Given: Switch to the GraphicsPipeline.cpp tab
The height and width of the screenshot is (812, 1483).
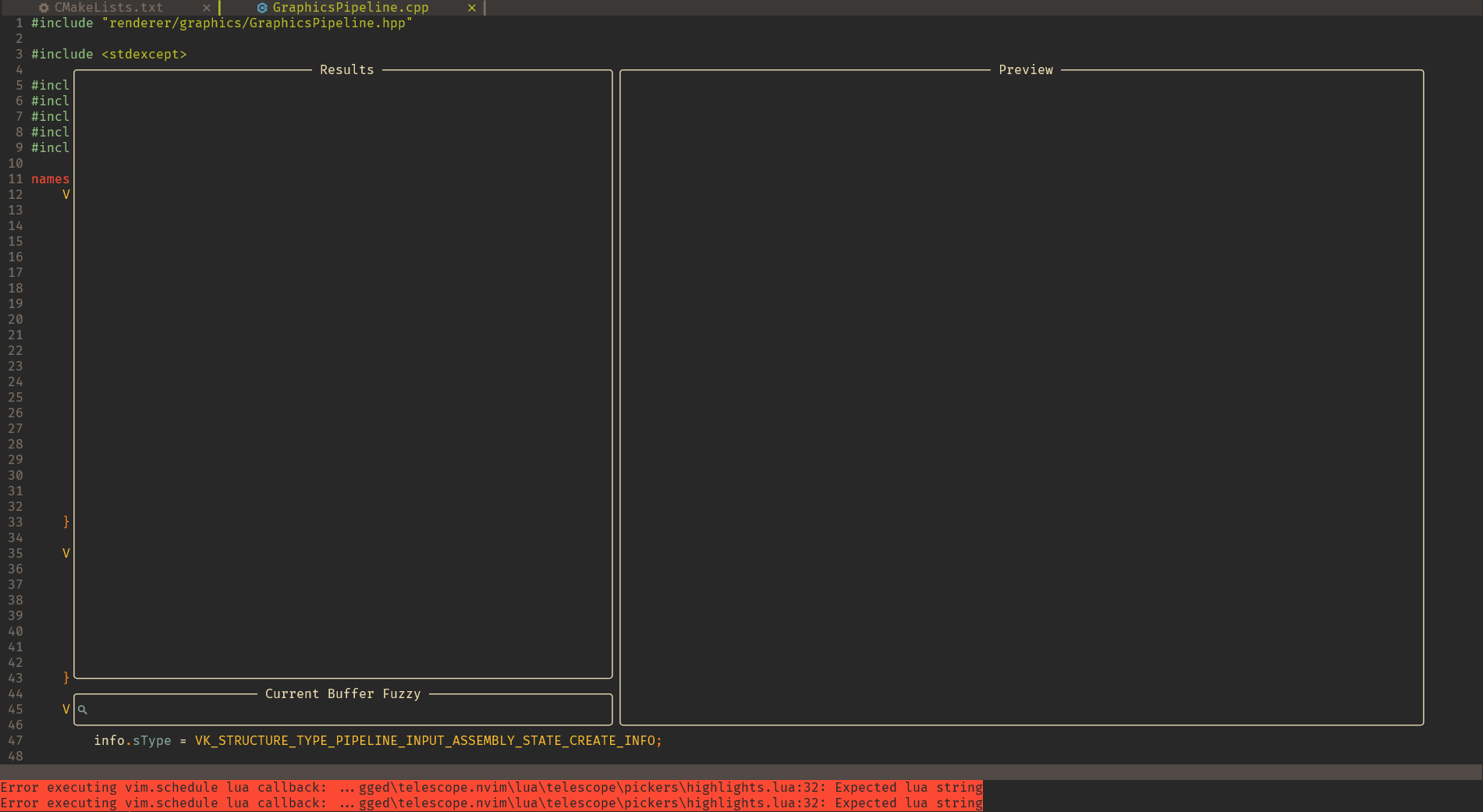Looking at the screenshot, I should tap(350, 8).
